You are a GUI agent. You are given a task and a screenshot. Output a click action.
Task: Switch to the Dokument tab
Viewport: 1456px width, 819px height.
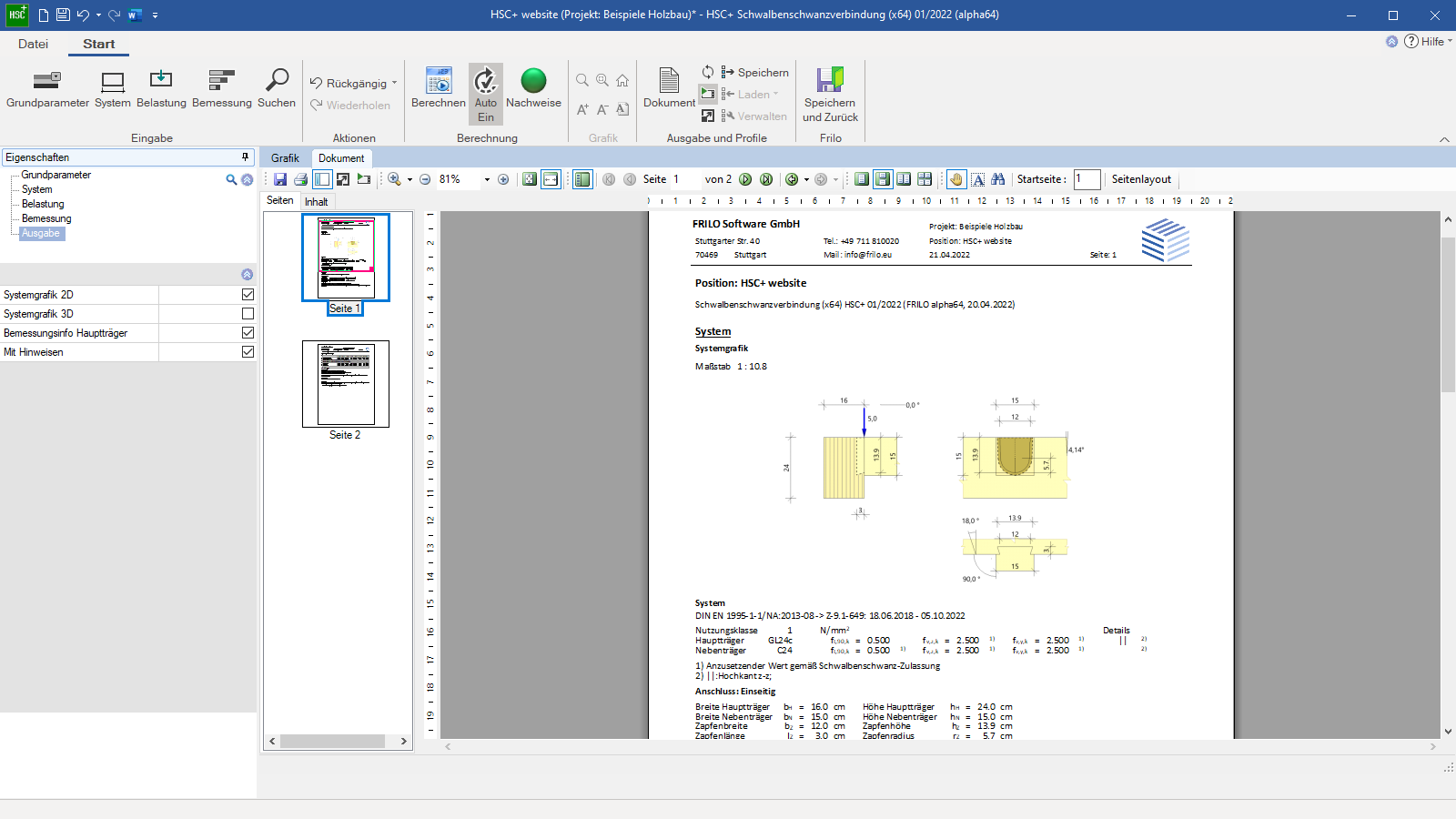click(341, 158)
